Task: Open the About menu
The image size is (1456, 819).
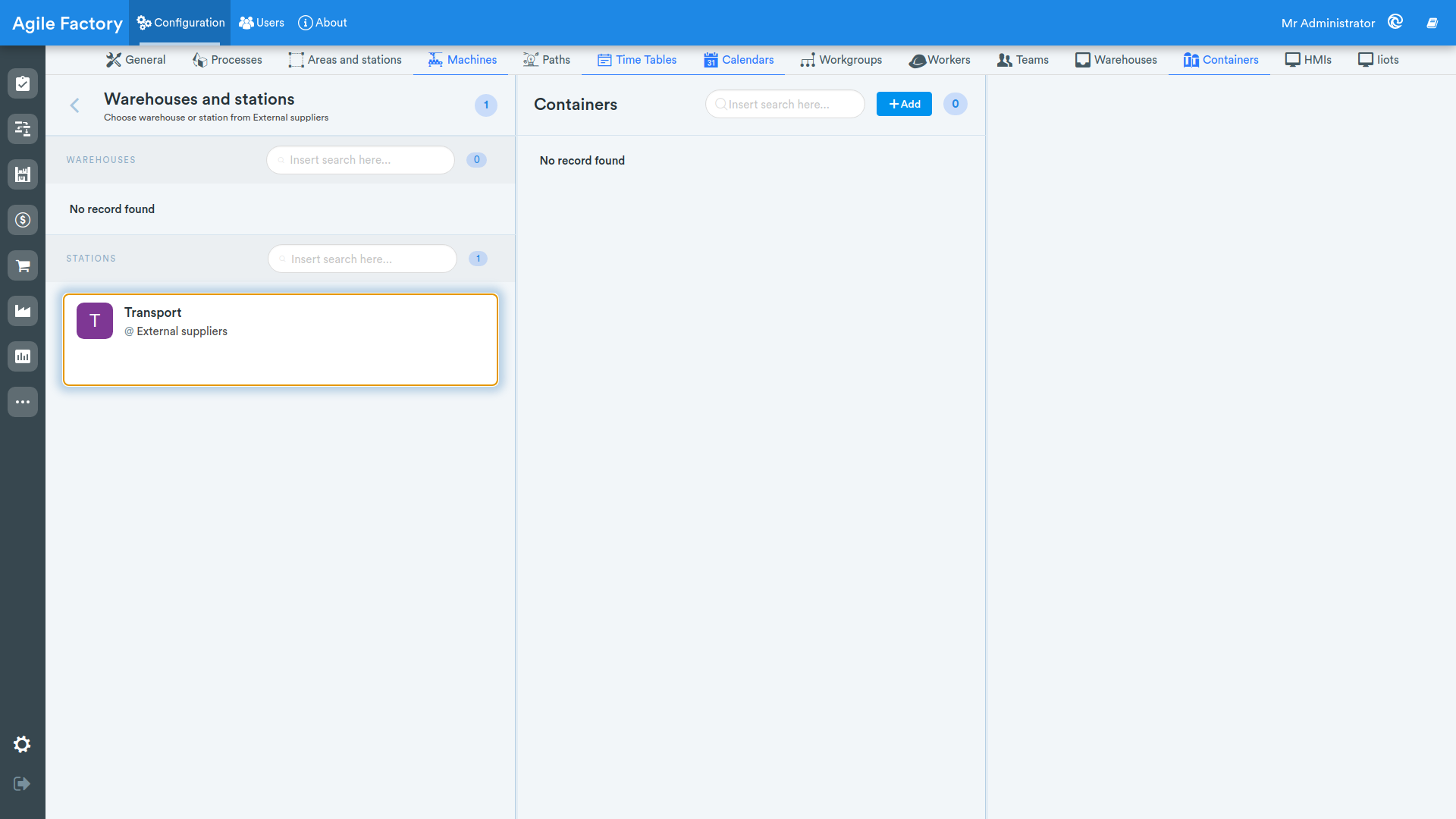Action: [322, 23]
